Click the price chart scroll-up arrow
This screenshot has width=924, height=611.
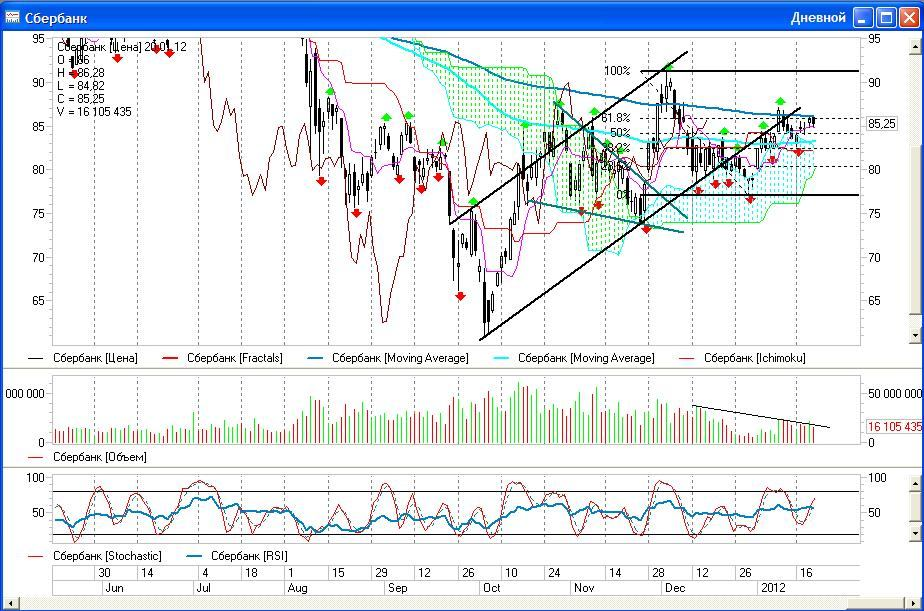click(915, 45)
